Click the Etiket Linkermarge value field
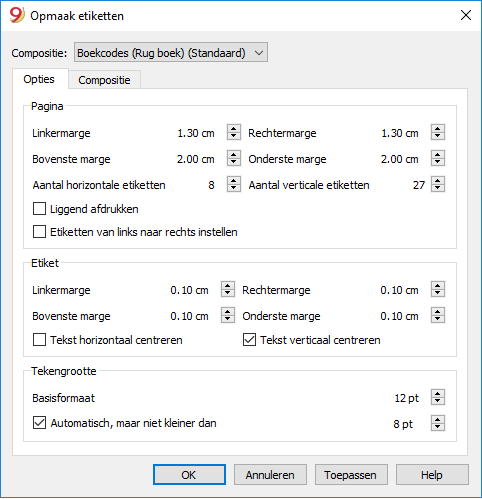This screenshot has width=482, height=499. point(189,290)
